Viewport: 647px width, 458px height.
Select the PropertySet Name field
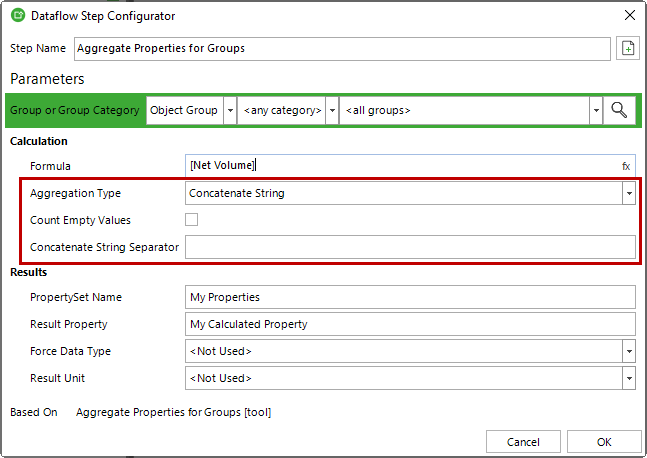410,297
